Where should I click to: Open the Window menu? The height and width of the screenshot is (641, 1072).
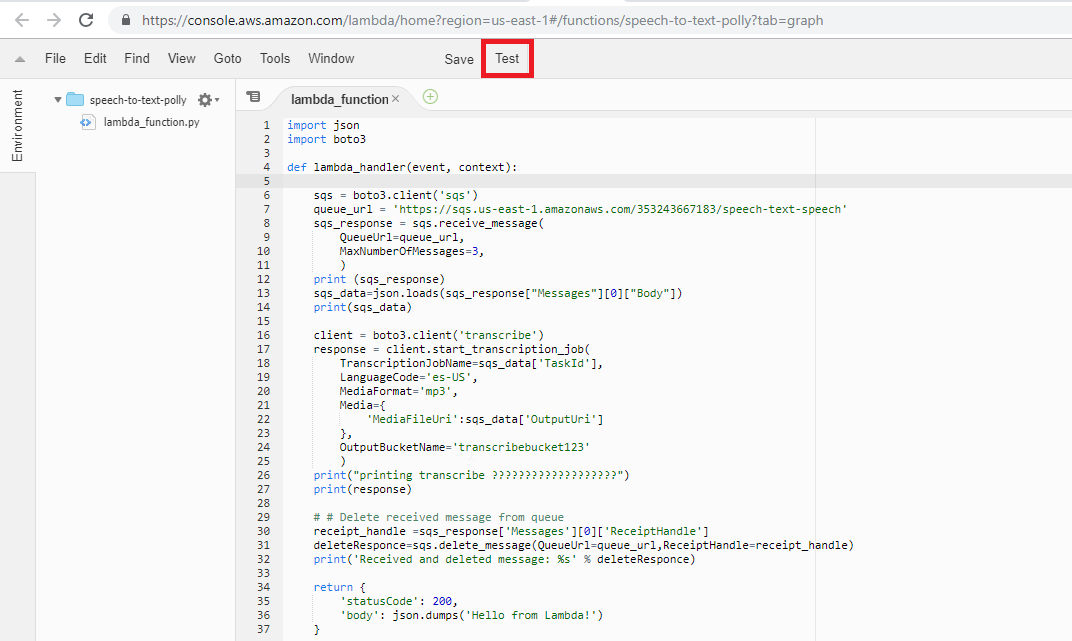[x=331, y=59]
